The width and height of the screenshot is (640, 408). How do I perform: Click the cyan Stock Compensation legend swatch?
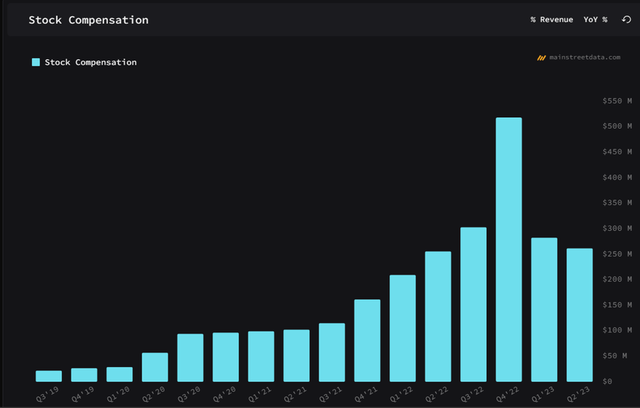(36, 62)
